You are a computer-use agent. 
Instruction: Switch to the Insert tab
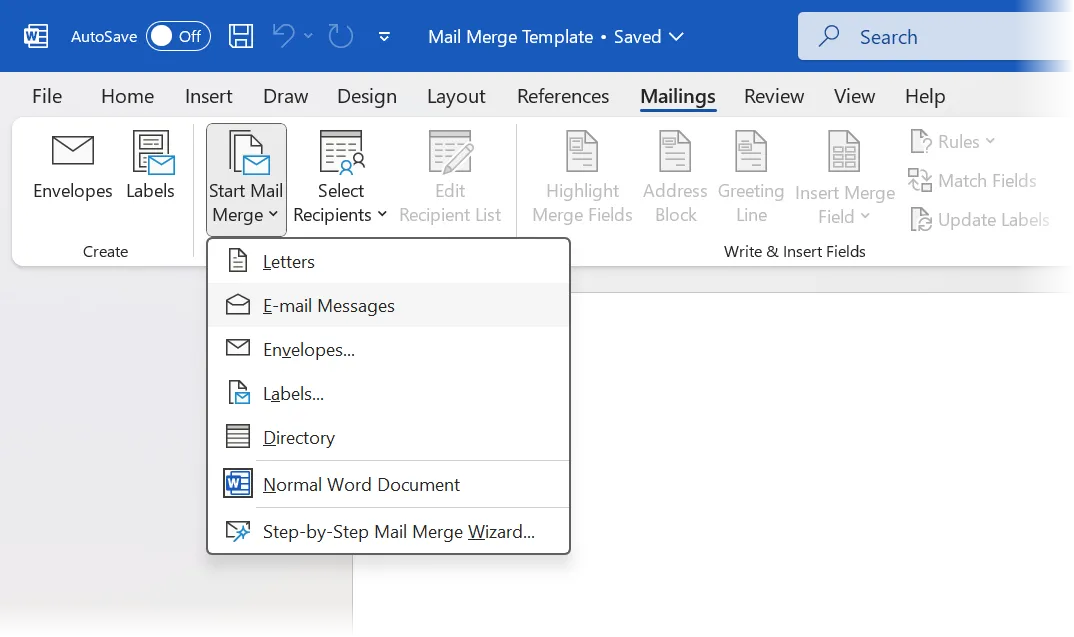(208, 96)
